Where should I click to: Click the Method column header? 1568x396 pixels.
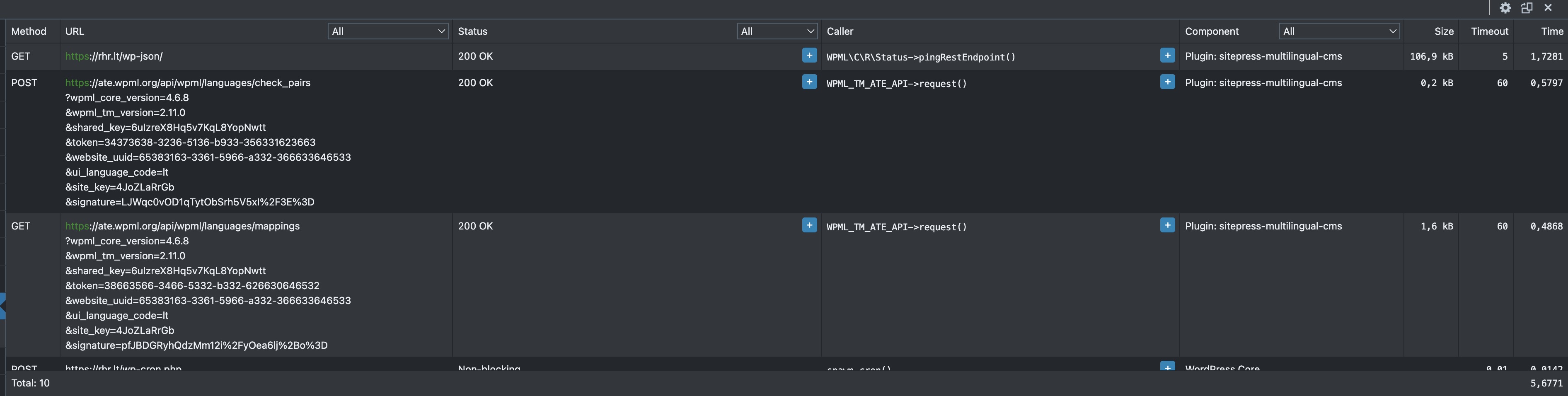(29, 31)
